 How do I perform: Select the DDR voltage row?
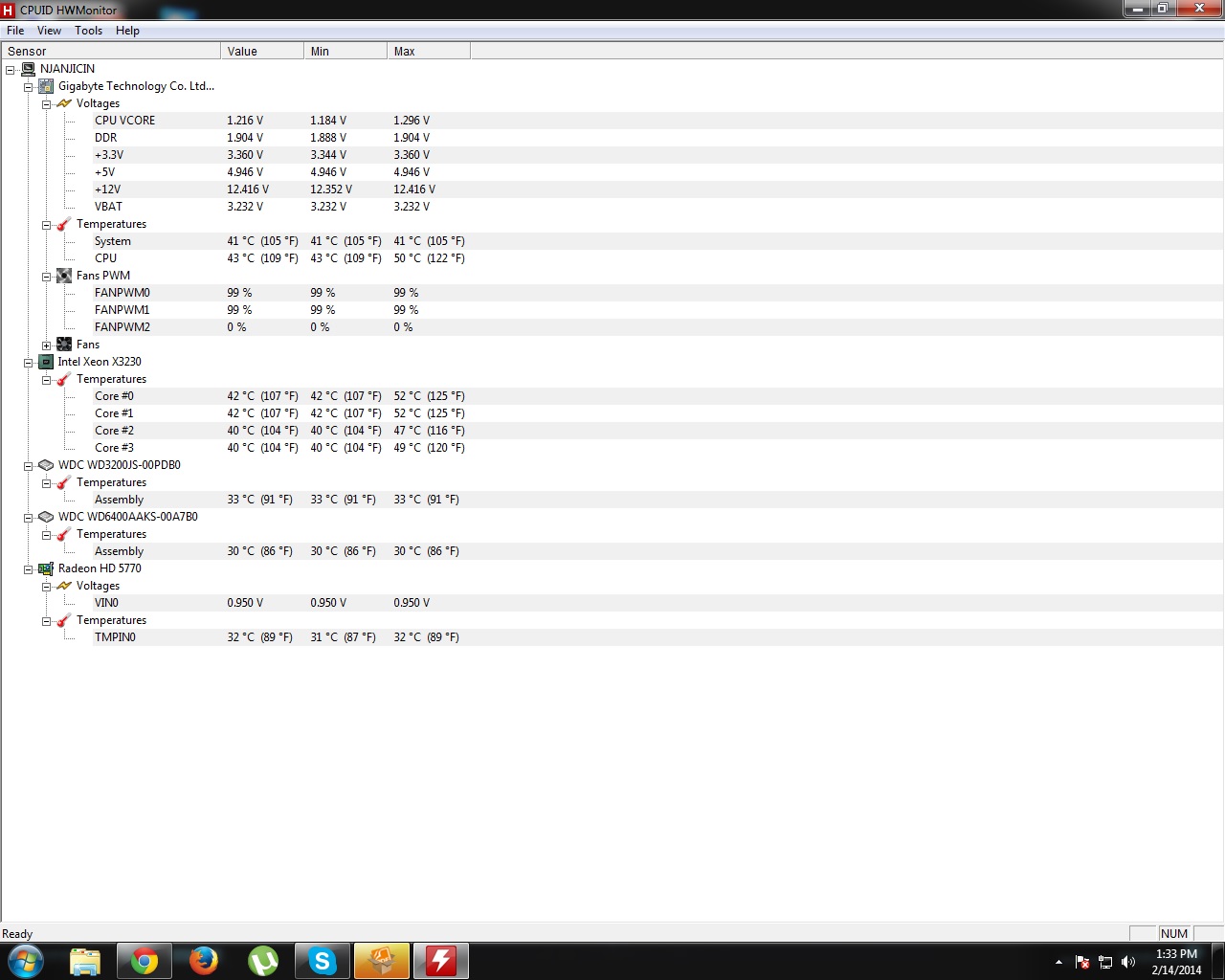click(658, 138)
